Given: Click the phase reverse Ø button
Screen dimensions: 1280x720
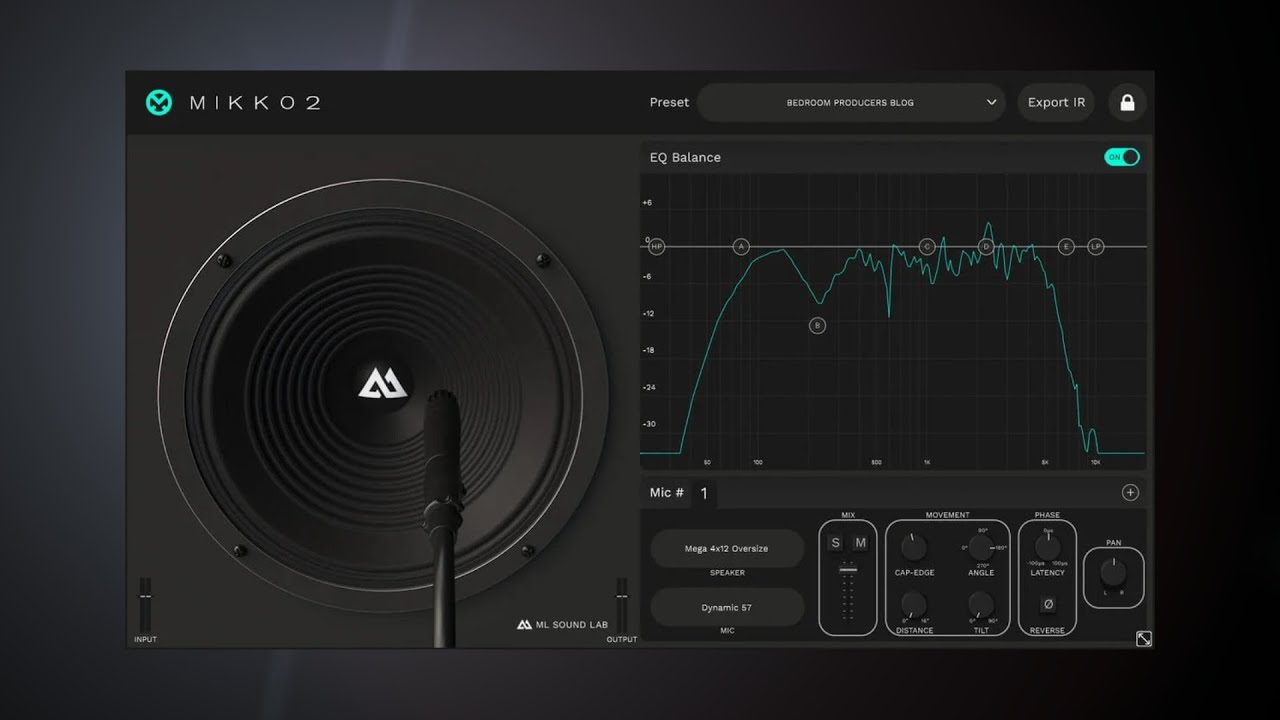Looking at the screenshot, I should click(1047, 604).
